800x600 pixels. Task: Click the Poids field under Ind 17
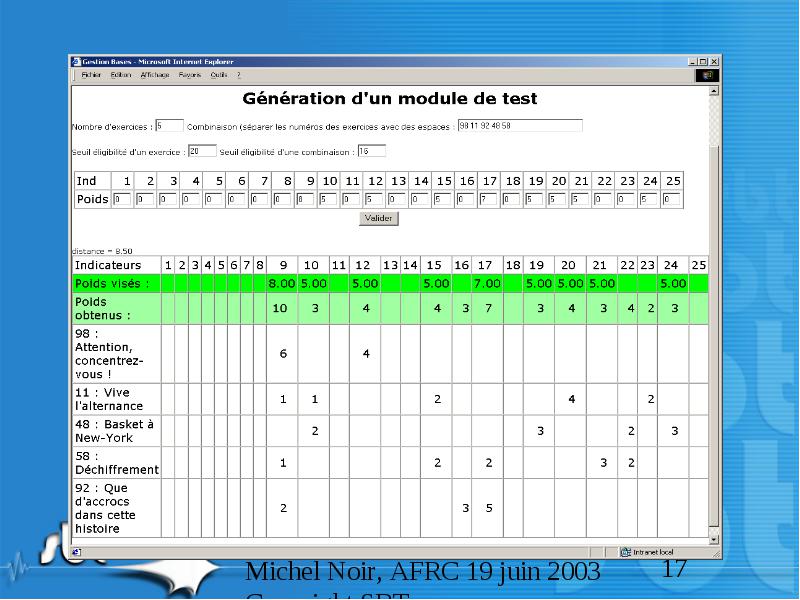488,199
